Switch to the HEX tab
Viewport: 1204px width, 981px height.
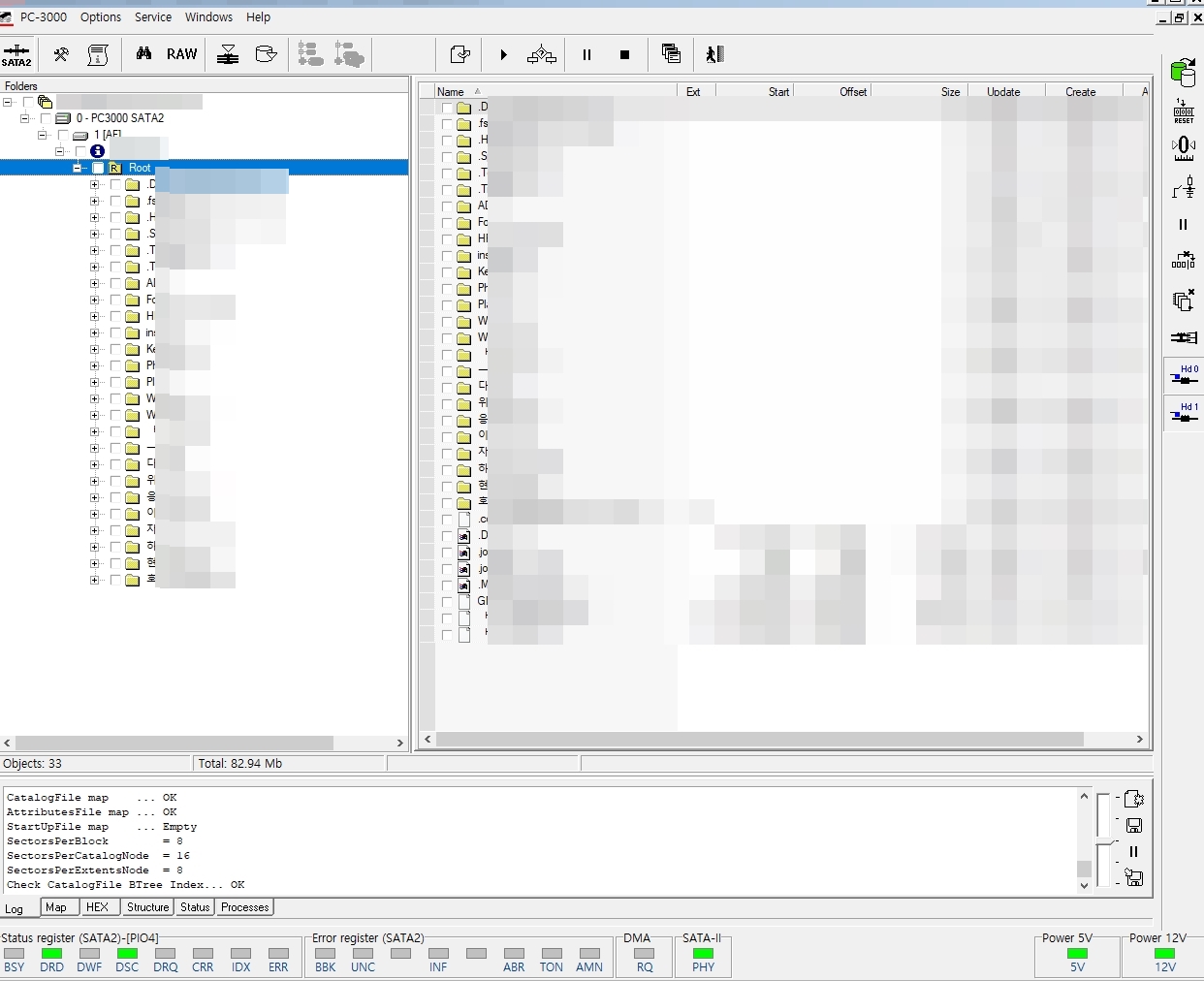[97, 907]
